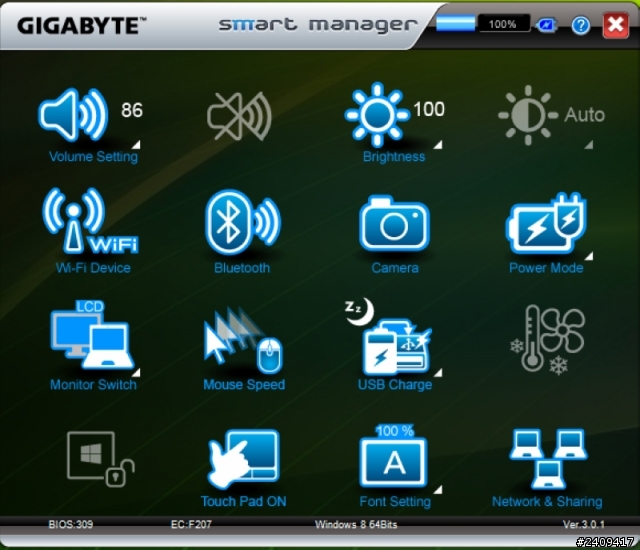Click the Volume Setting label

(93, 157)
